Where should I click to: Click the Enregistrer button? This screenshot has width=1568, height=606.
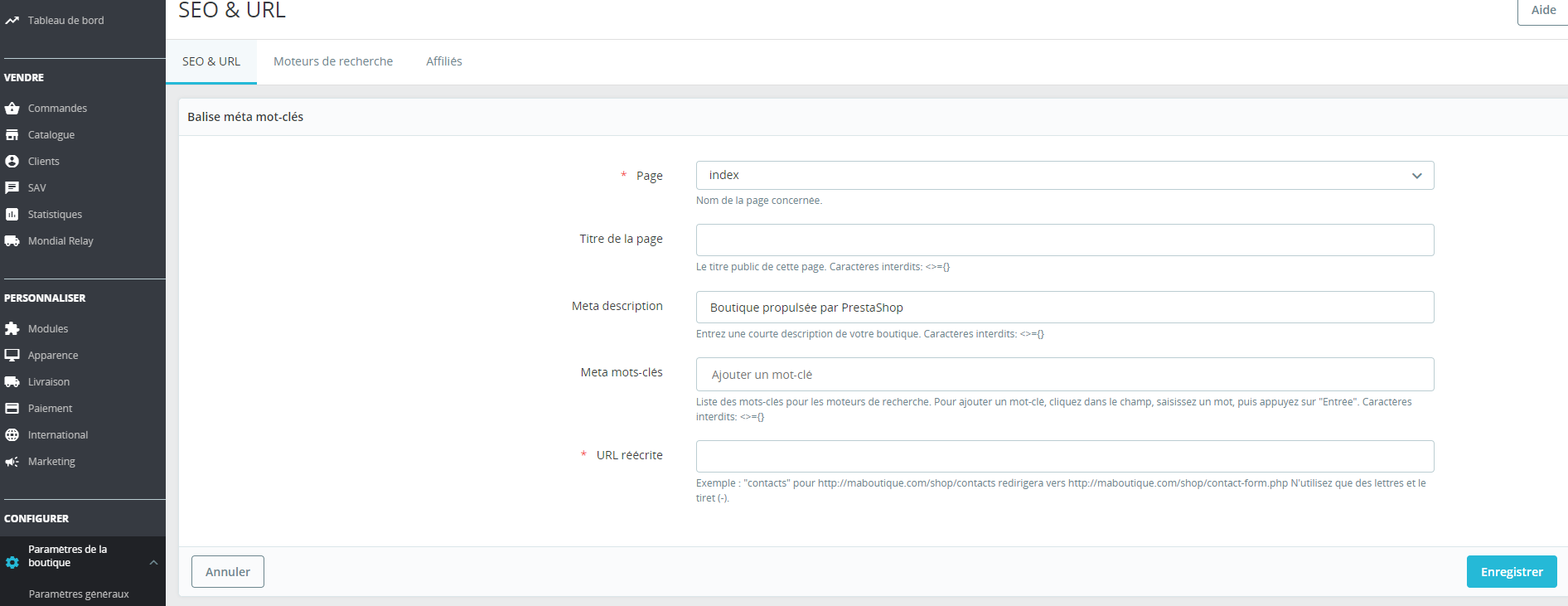click(1511, 572)
